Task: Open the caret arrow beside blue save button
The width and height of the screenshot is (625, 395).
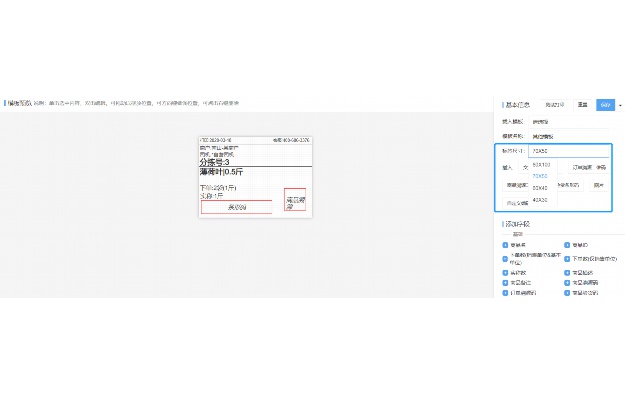Action: [620, 105]
